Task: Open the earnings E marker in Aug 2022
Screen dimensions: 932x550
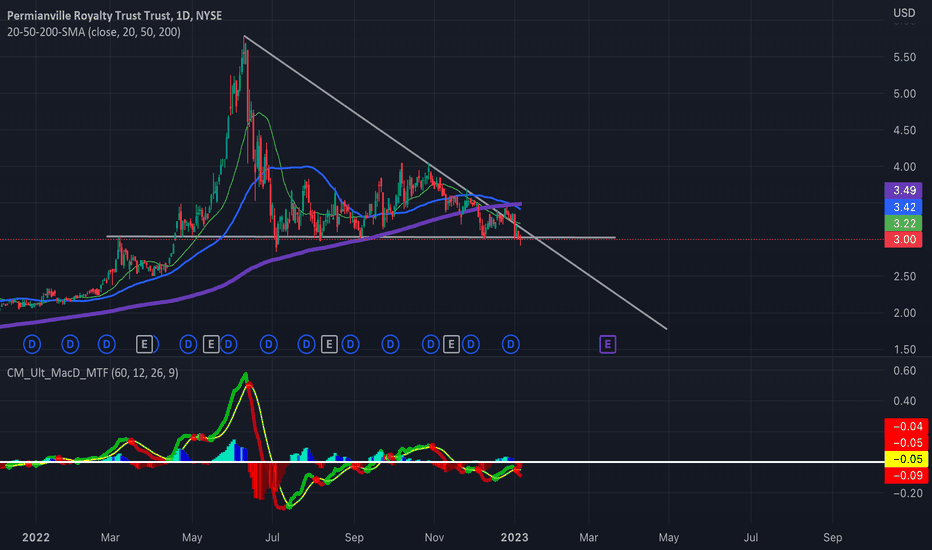Action: [329, 344]
